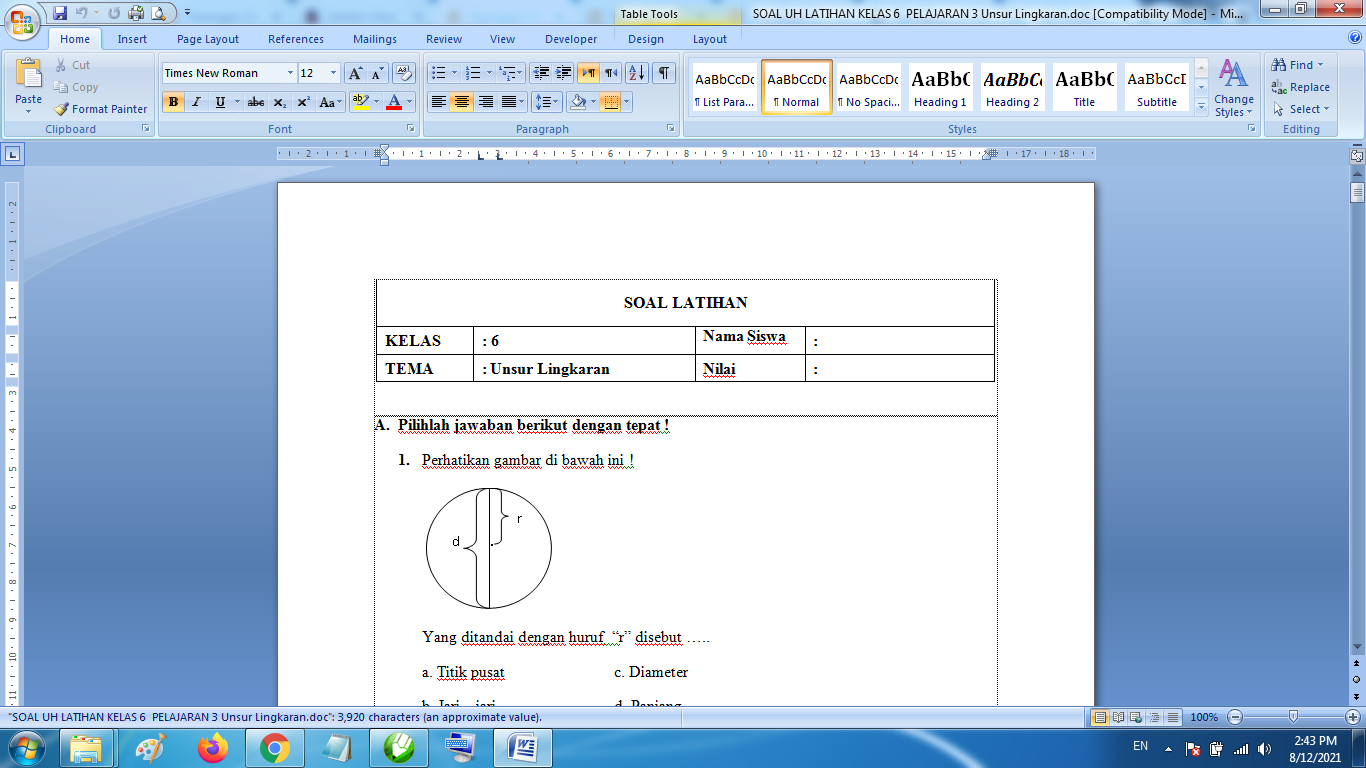
Task: Toggle Left-to-Right text direction
Action: click(588, 73)
